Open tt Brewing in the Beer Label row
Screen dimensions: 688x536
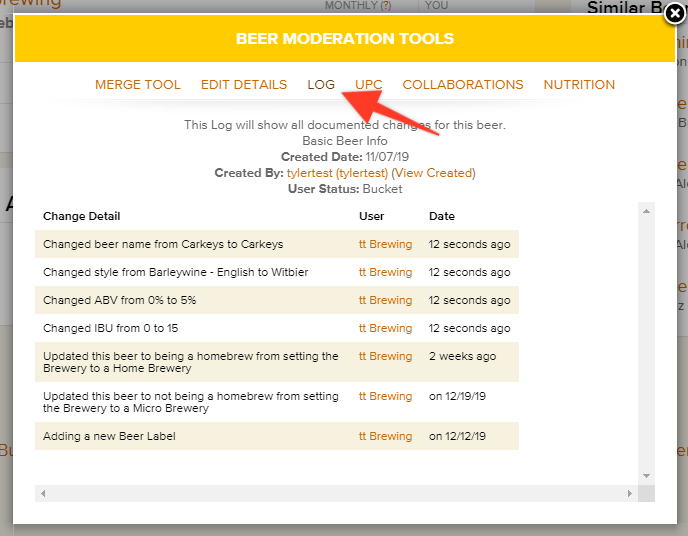click(385, 436)
